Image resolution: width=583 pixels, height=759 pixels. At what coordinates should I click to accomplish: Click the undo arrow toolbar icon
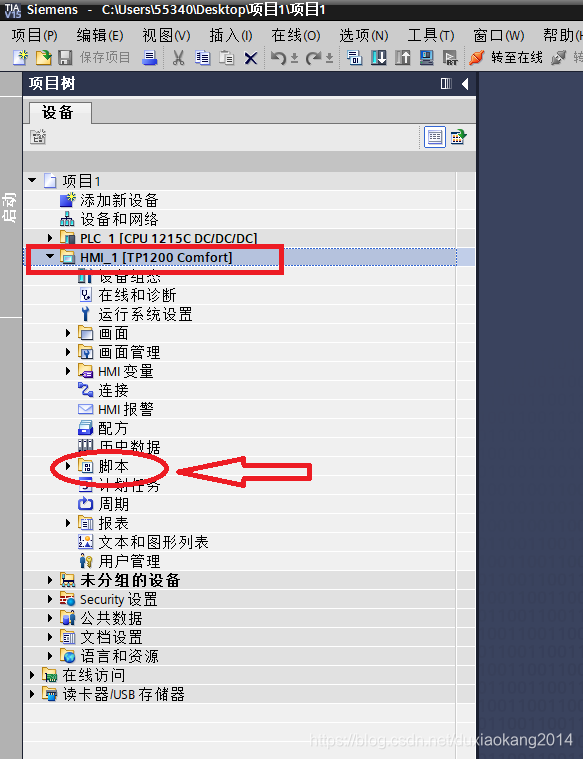(x=278, y=58)
